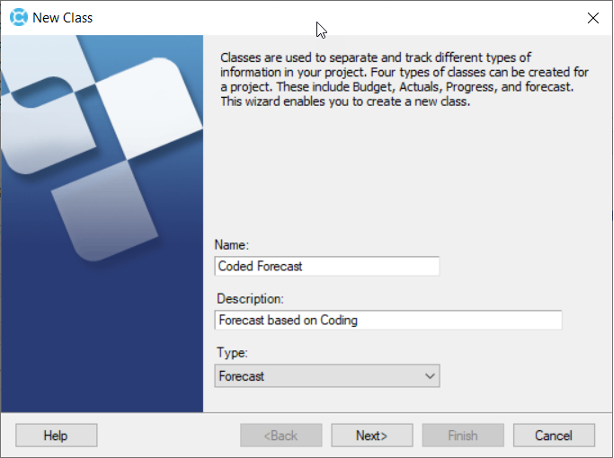Click the Name: label
Image resolution: width=614 pixels, height=458 pixels.
click(231, 245)
